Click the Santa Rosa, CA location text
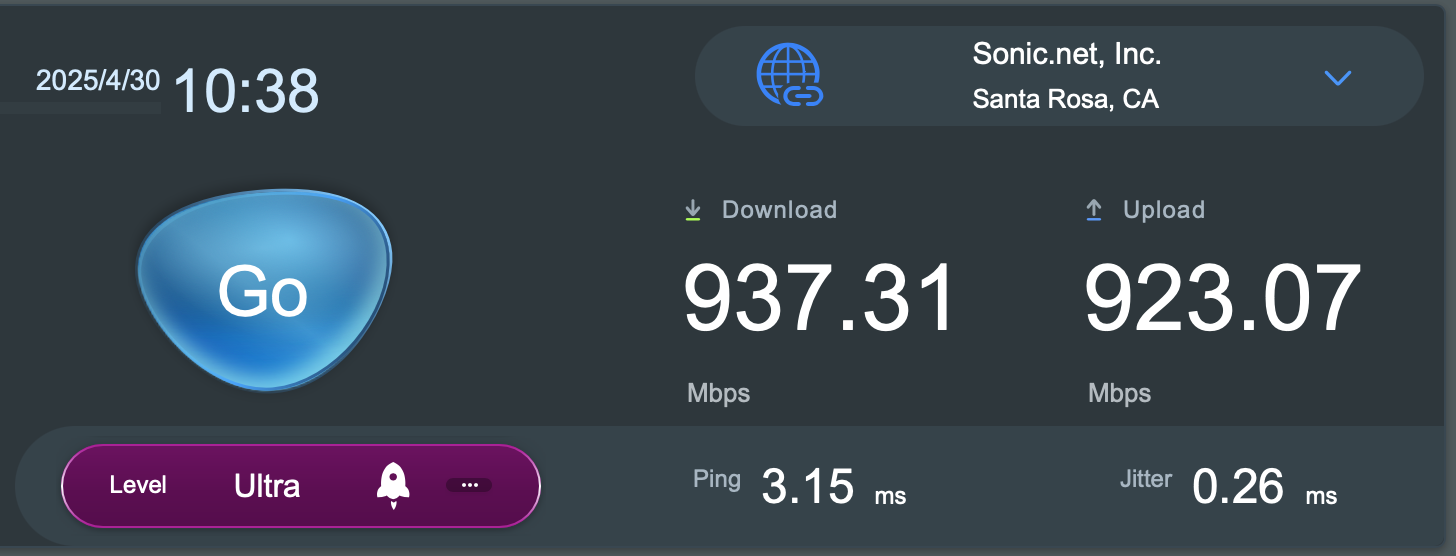This screenshot has height=556, width=1456. tap(1065, 100)
